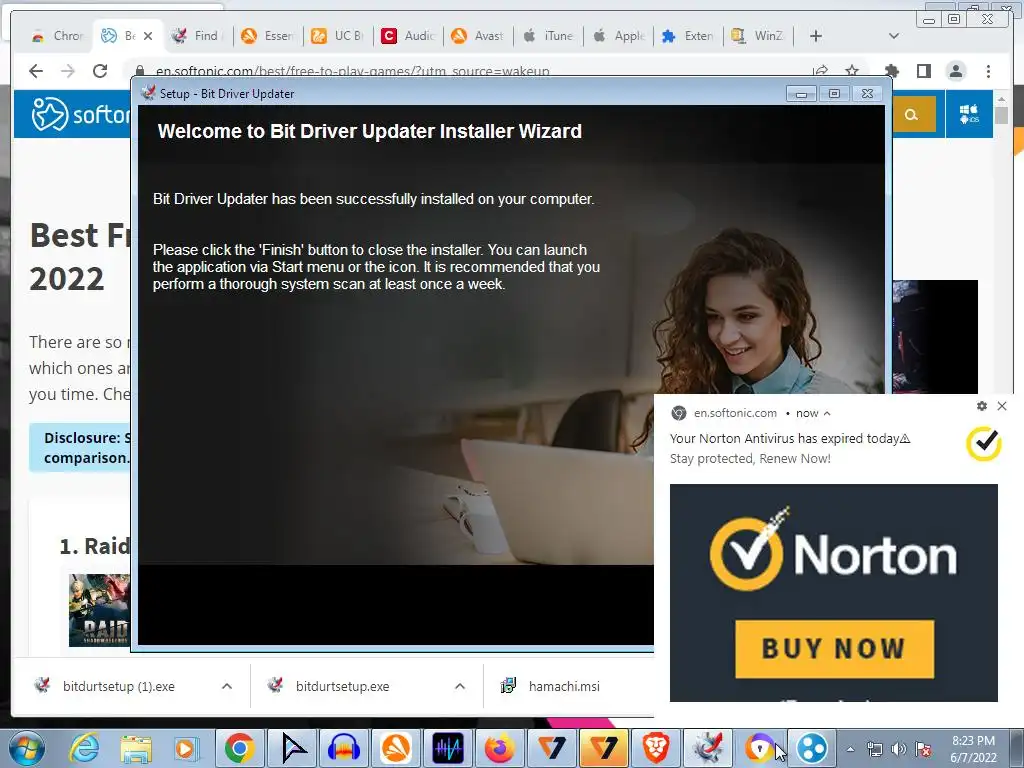Close the Bit Driver Updater setup window
This screenshot has width=1024, height=768.
tap(867, 94)
